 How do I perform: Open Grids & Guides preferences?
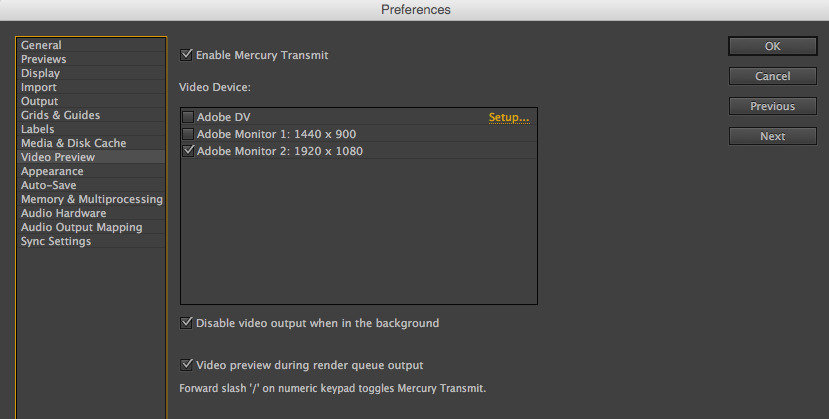[60, 115]
